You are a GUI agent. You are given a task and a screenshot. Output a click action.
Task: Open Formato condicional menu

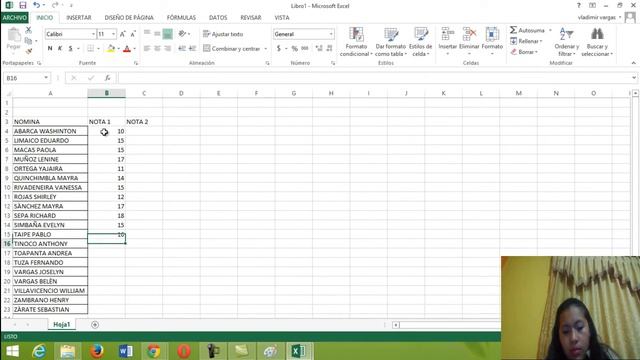356,42
